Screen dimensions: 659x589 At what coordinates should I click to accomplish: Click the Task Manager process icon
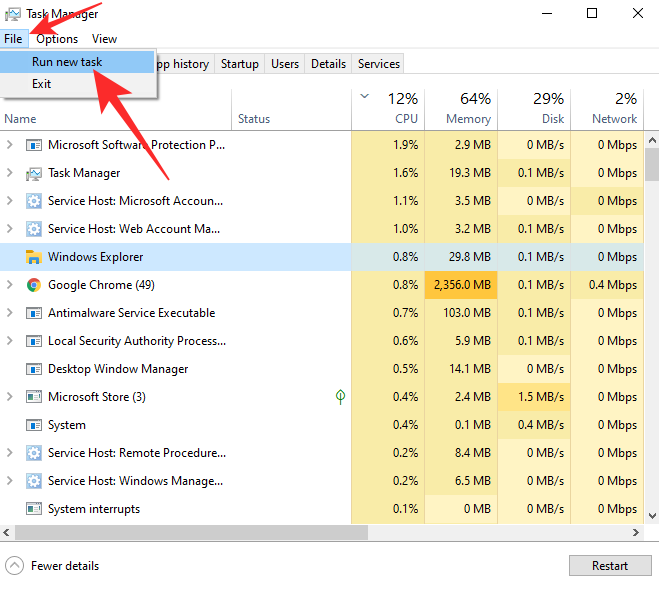pyautogui.click(x=33, y=173)
